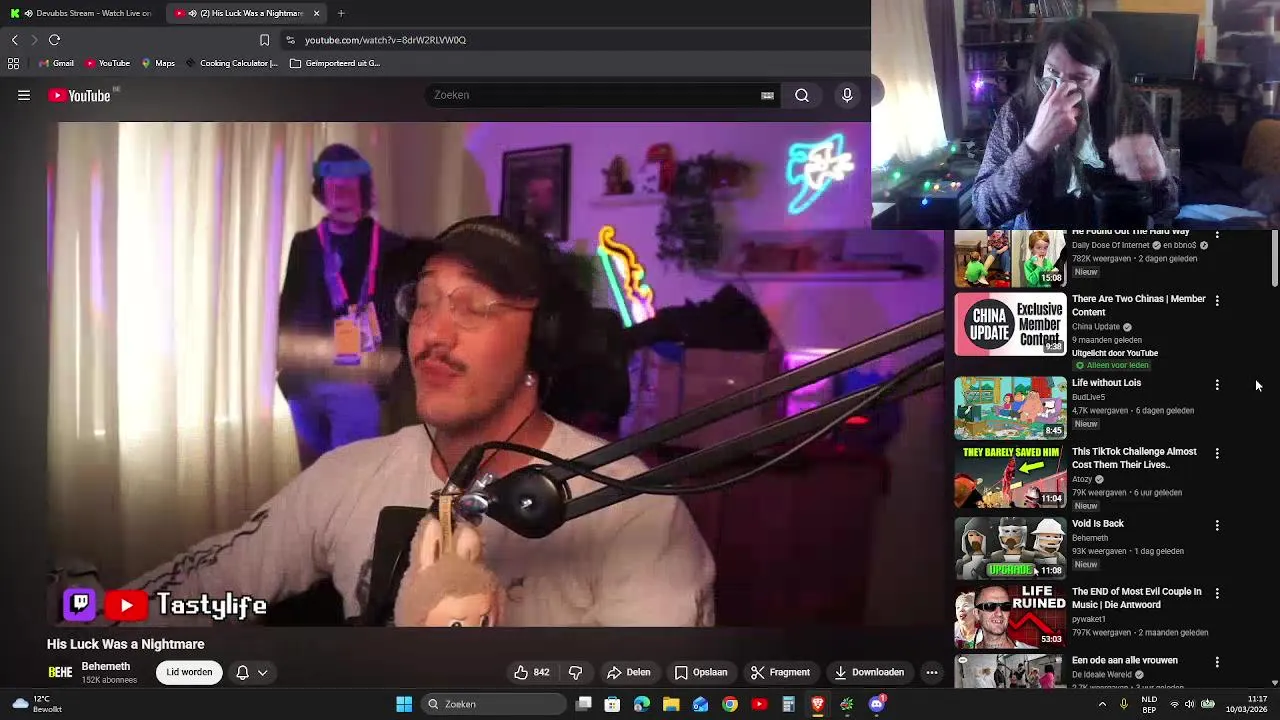Expand the notification options chevron beside the bell
Viewport: 1280px width, 720px height.
[263, 673]
